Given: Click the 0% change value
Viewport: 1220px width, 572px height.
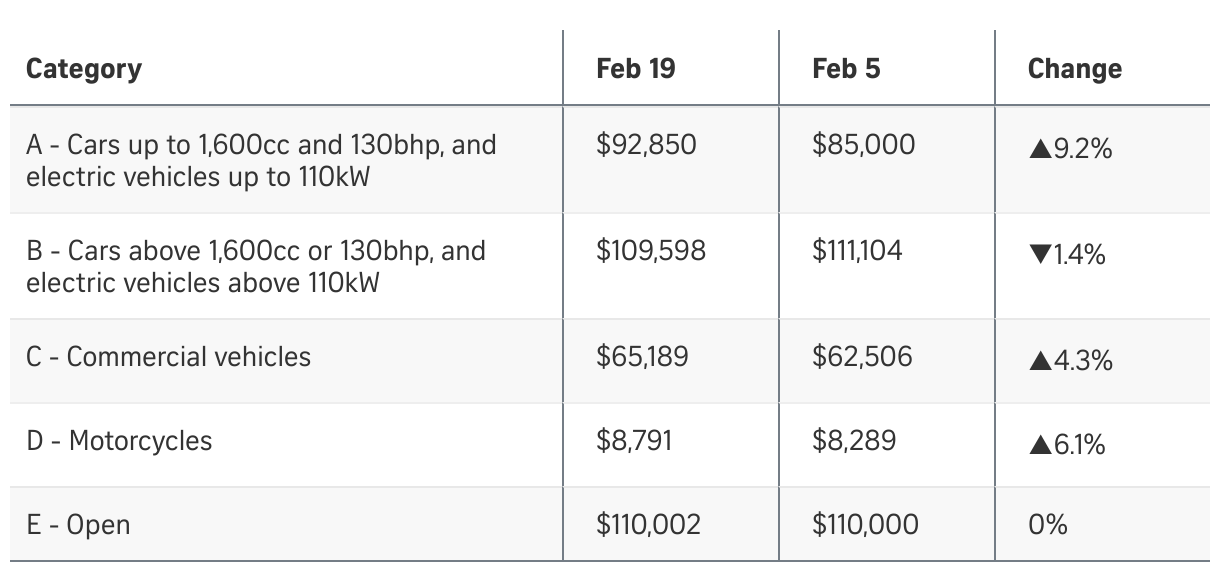Looking at the screenshot, I should coord(1047,525).
